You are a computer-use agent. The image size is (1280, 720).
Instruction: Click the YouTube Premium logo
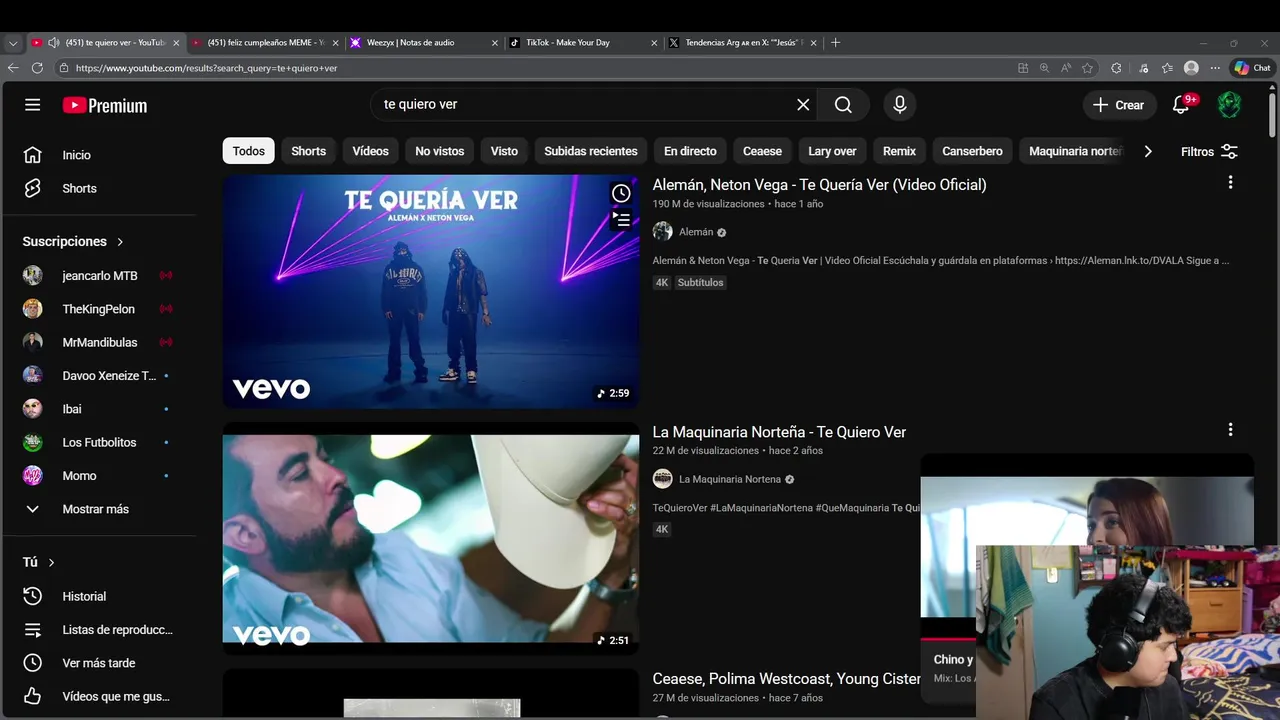tap(105, 105)
